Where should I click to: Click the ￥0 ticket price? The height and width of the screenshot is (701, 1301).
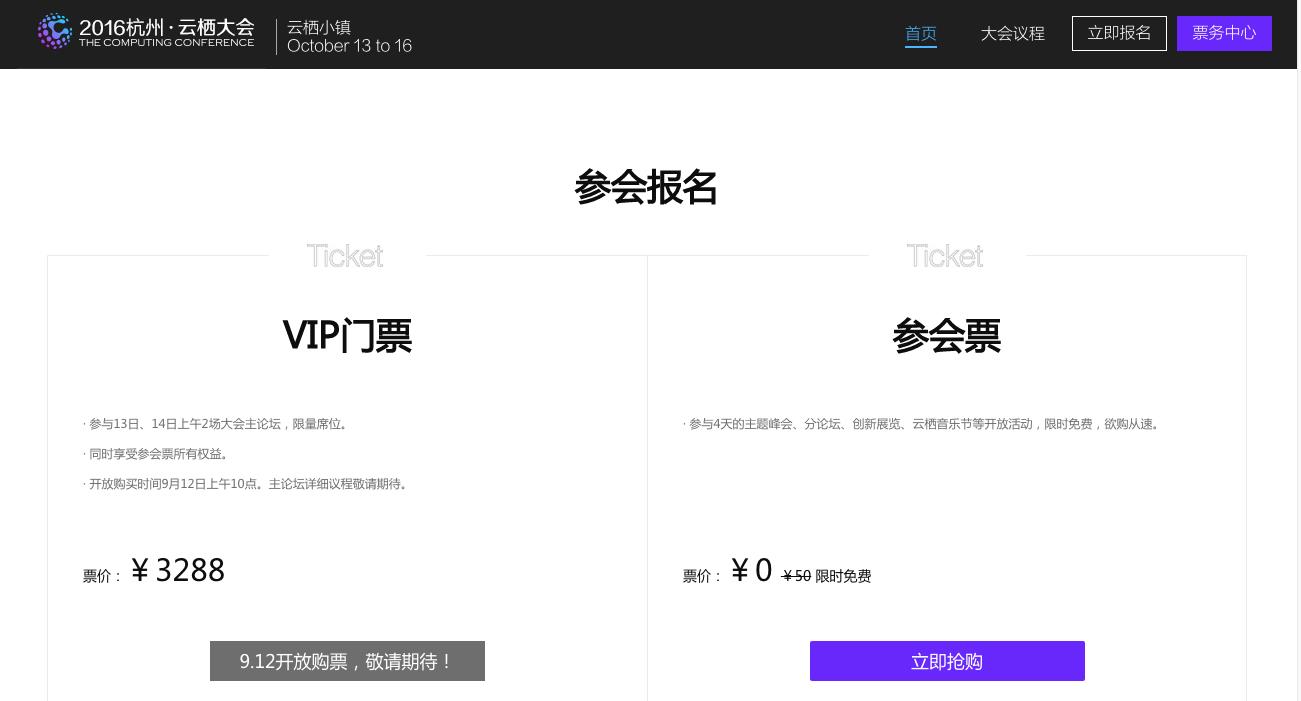[751, 571]
